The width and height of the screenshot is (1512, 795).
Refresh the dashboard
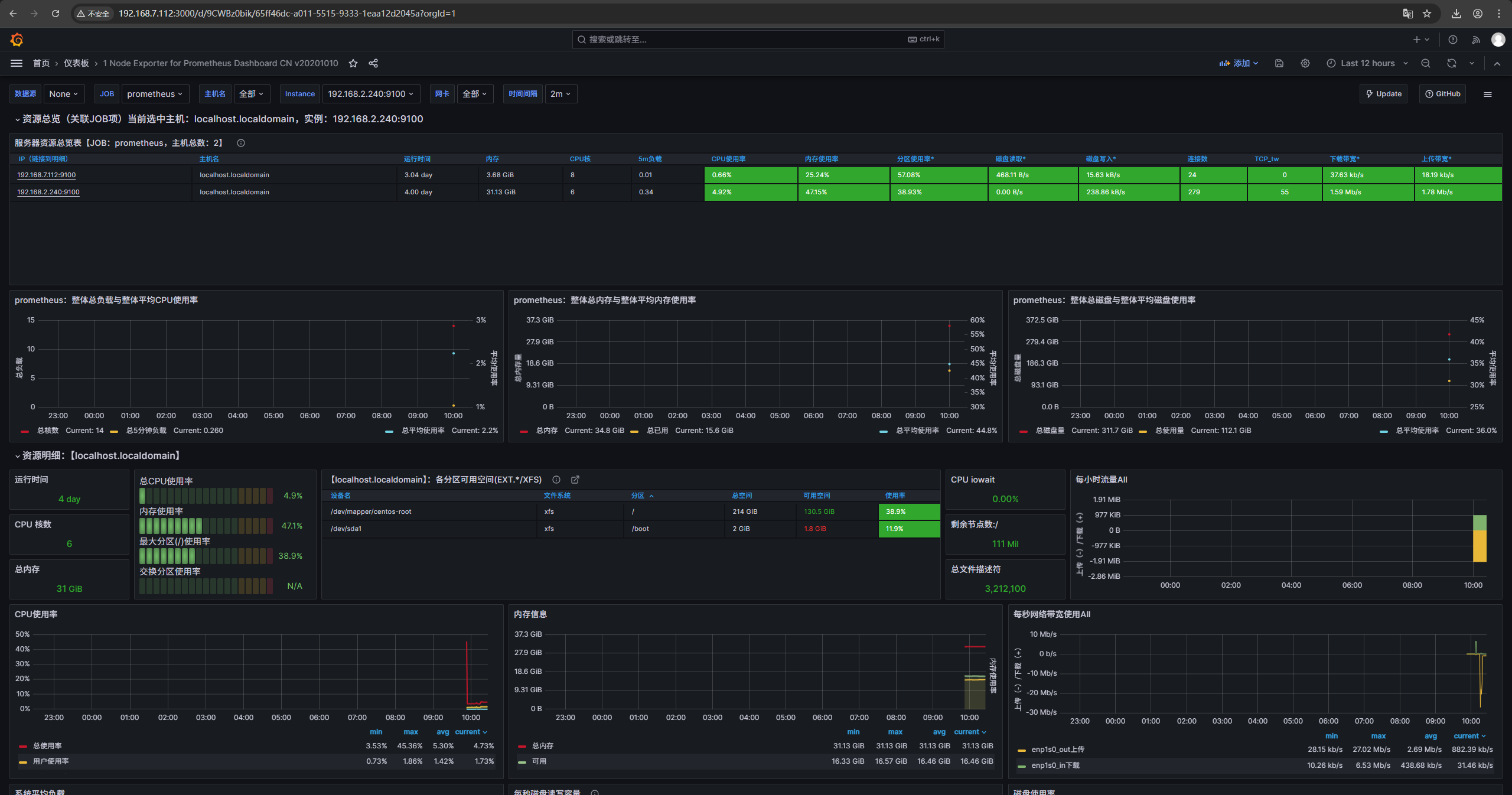(1452, 63)
